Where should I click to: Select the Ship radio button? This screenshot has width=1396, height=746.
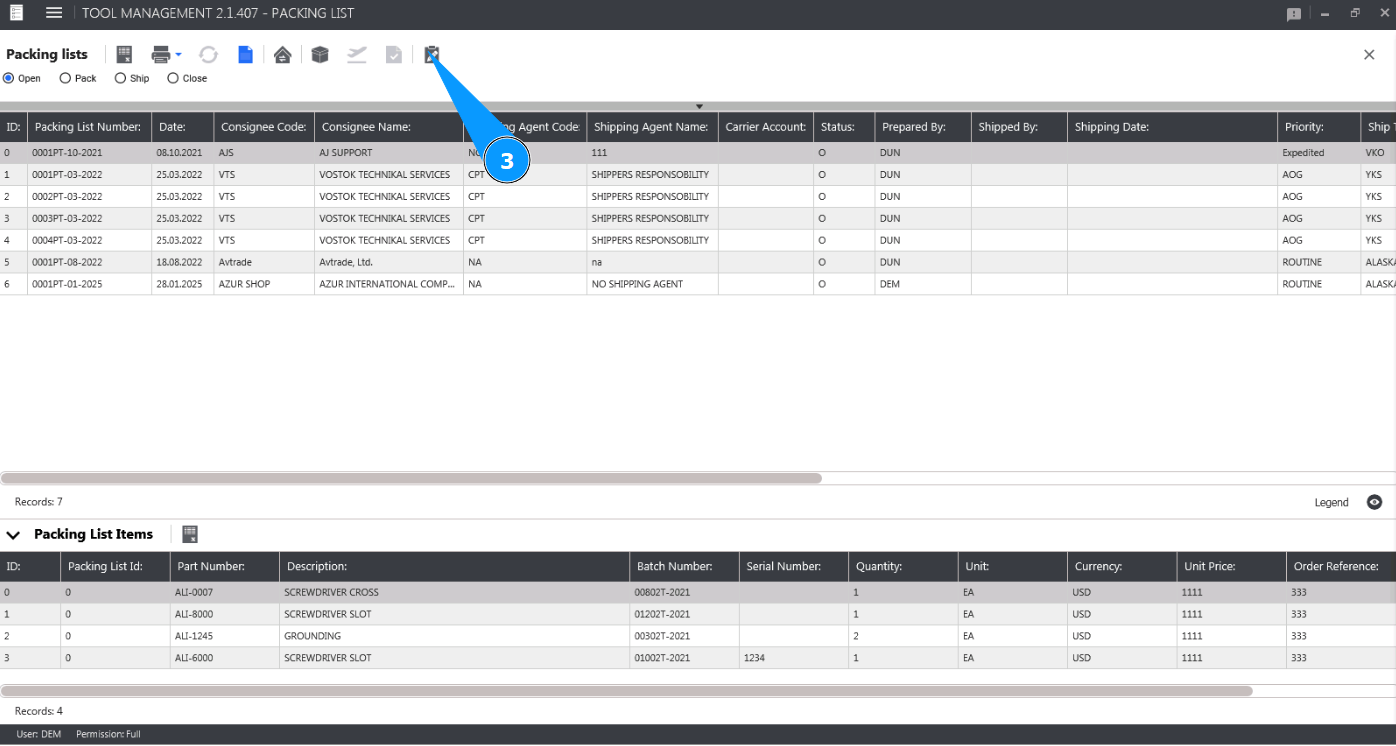(x=121, y=78)
